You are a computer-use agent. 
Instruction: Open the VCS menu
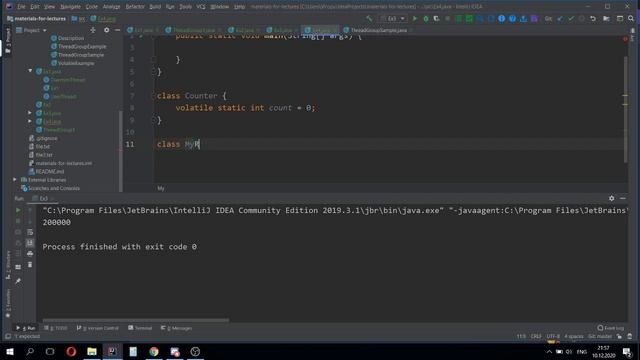201,7
